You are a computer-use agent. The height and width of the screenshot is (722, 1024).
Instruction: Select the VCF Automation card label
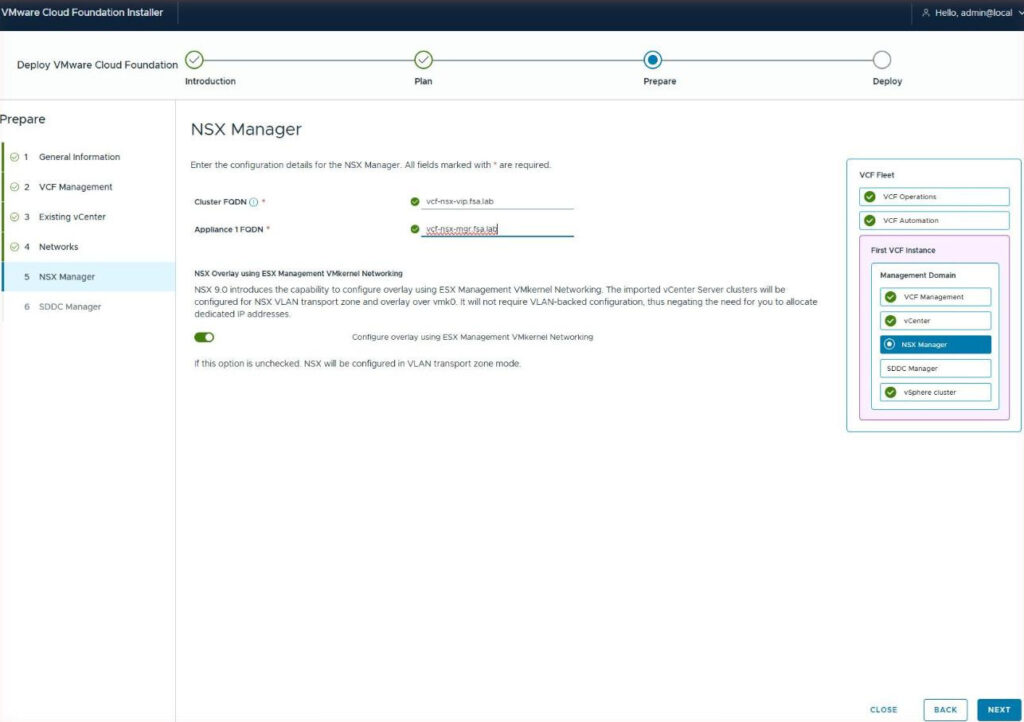[x=911, y=221]
